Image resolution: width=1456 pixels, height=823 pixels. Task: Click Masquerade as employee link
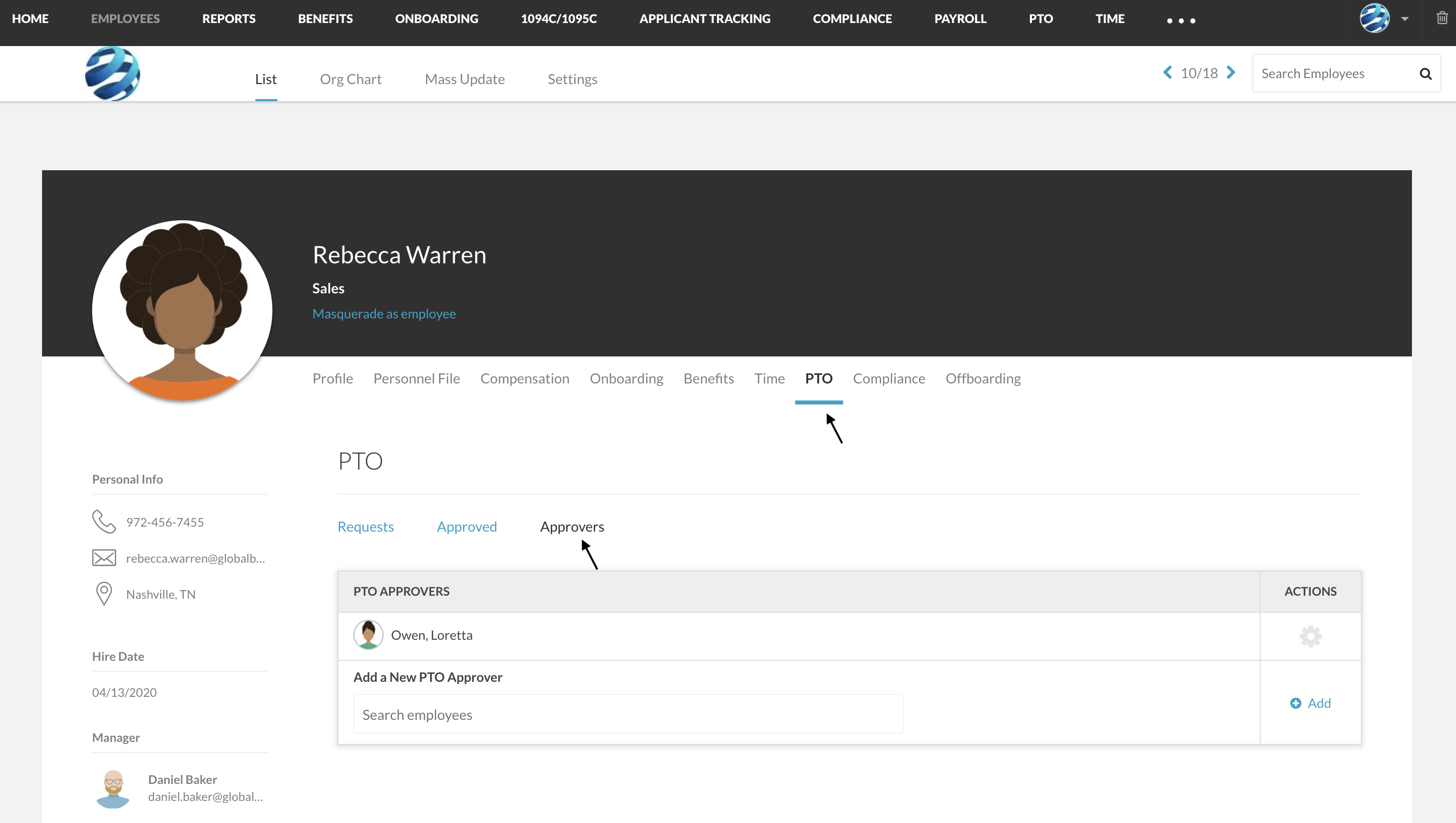385,314
